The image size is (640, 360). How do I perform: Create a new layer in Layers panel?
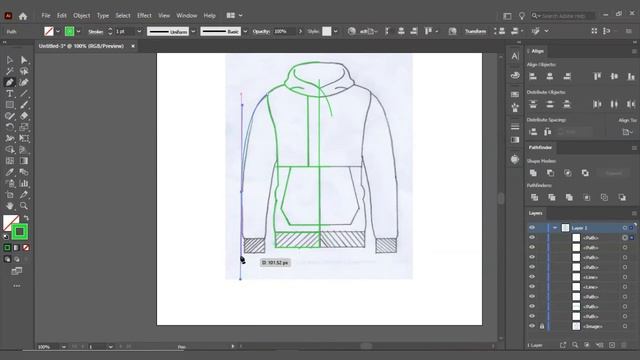(611, 345)
